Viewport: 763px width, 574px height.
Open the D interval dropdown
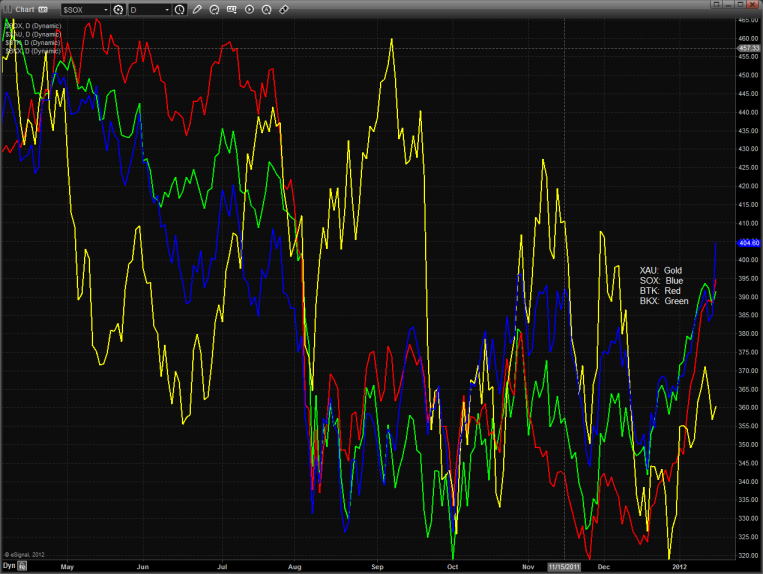tap(167, 10)
